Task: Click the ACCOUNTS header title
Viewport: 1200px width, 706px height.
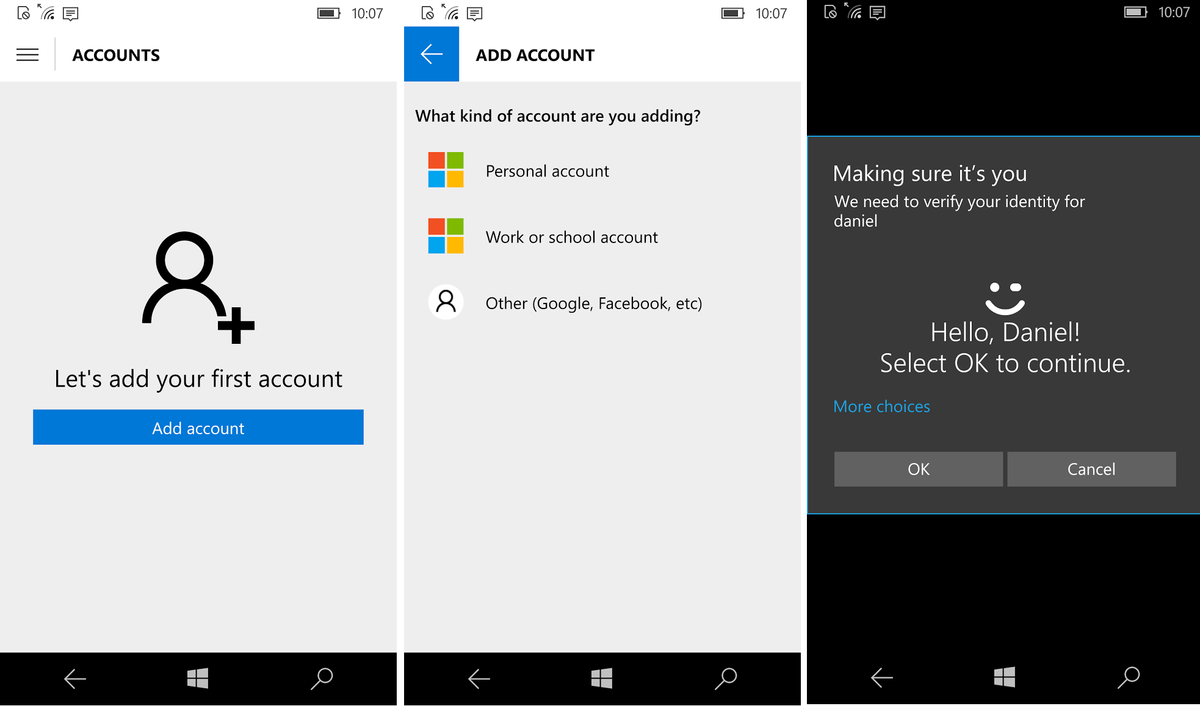Action: point(115,55)
